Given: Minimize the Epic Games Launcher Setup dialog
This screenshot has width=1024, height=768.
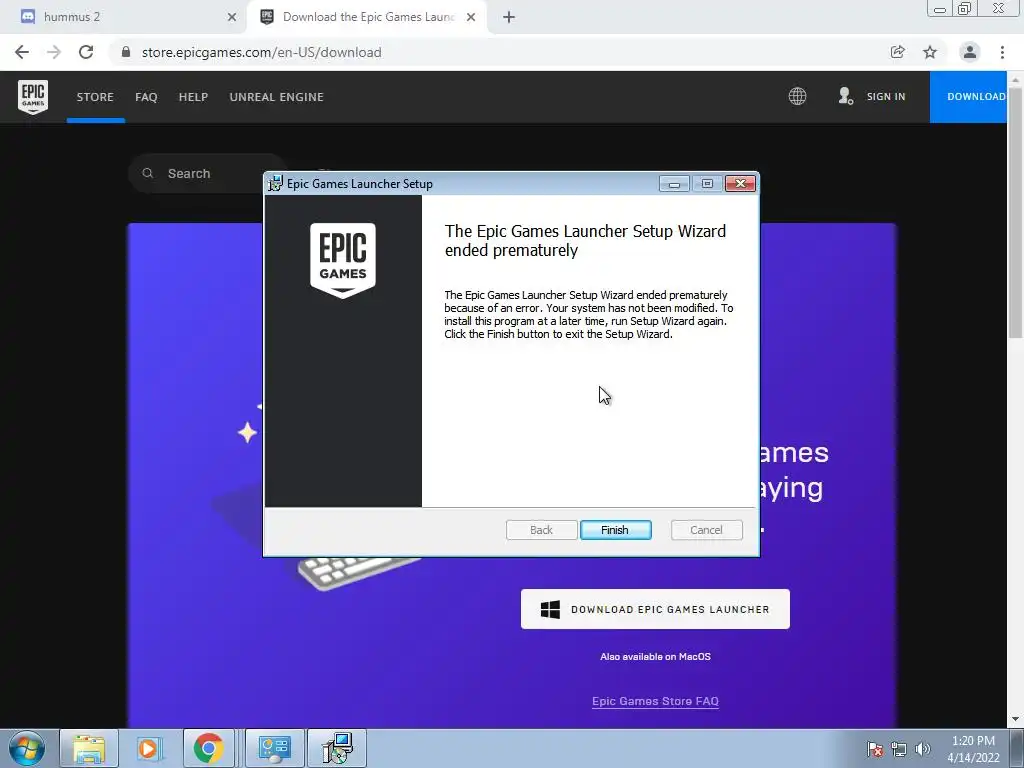Looking at the screenshot, I should 674,184.
